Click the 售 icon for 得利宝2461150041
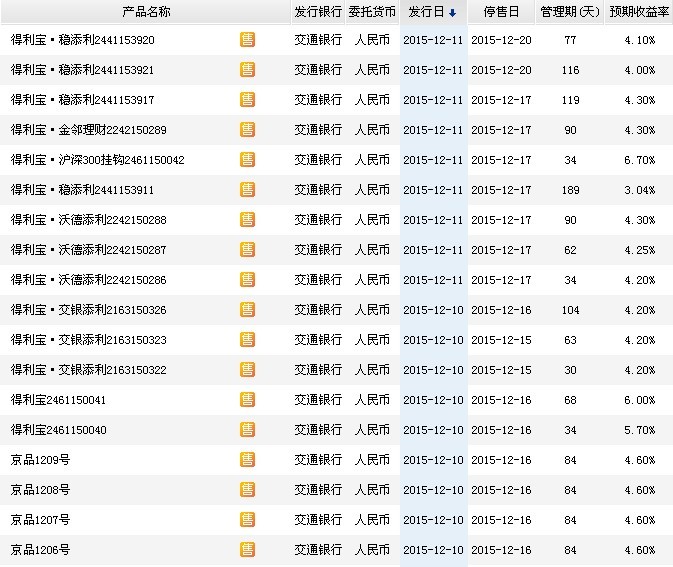 (247, 400)
